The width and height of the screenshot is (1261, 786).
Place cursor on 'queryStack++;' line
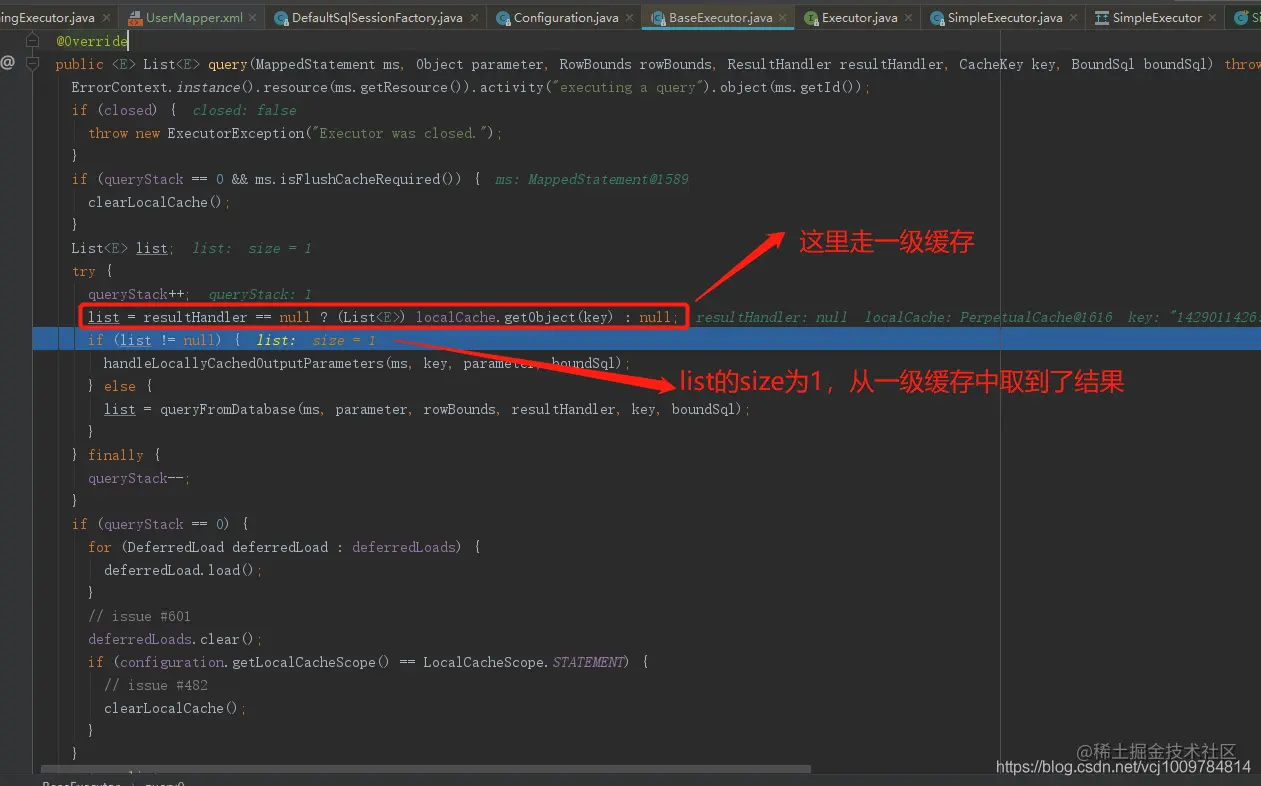tap(138, 294)
